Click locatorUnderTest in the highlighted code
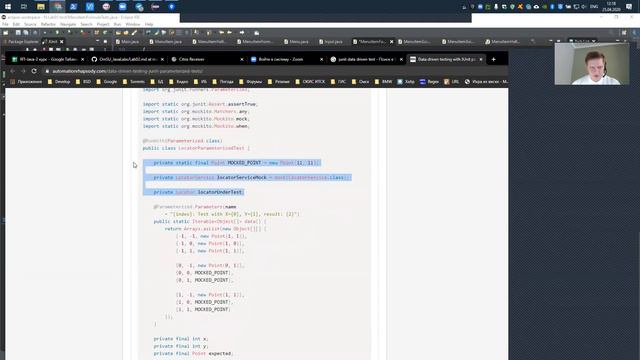 220,192
